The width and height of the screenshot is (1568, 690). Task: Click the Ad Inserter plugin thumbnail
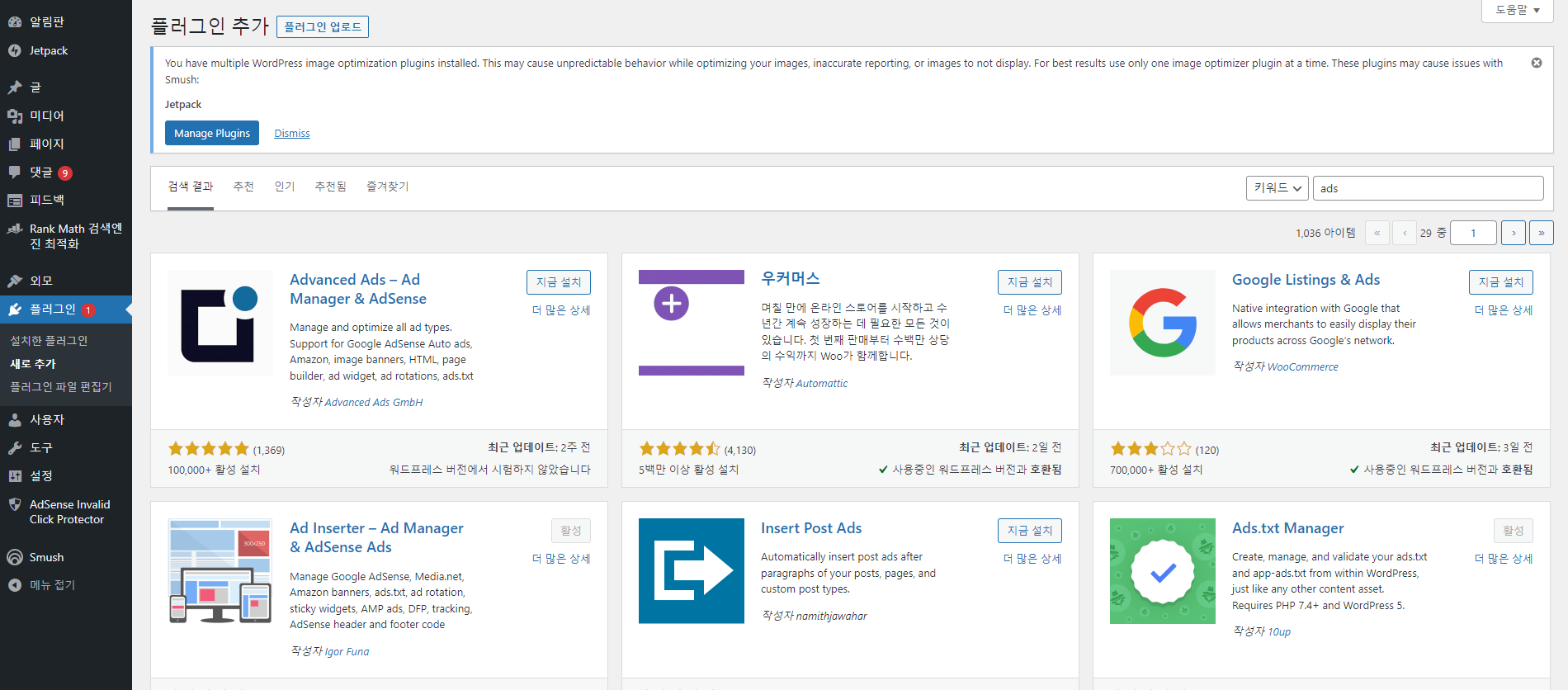[220, 571]
